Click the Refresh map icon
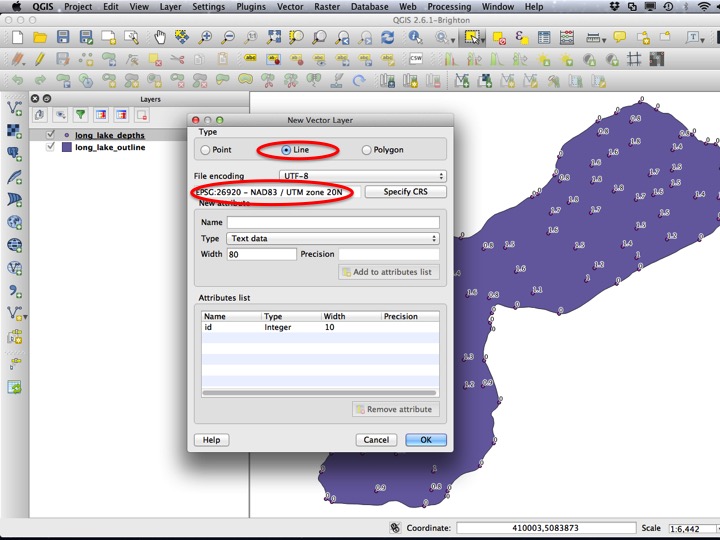The width and height of the screenshot is (720, 540). click(x=388, y=37)
